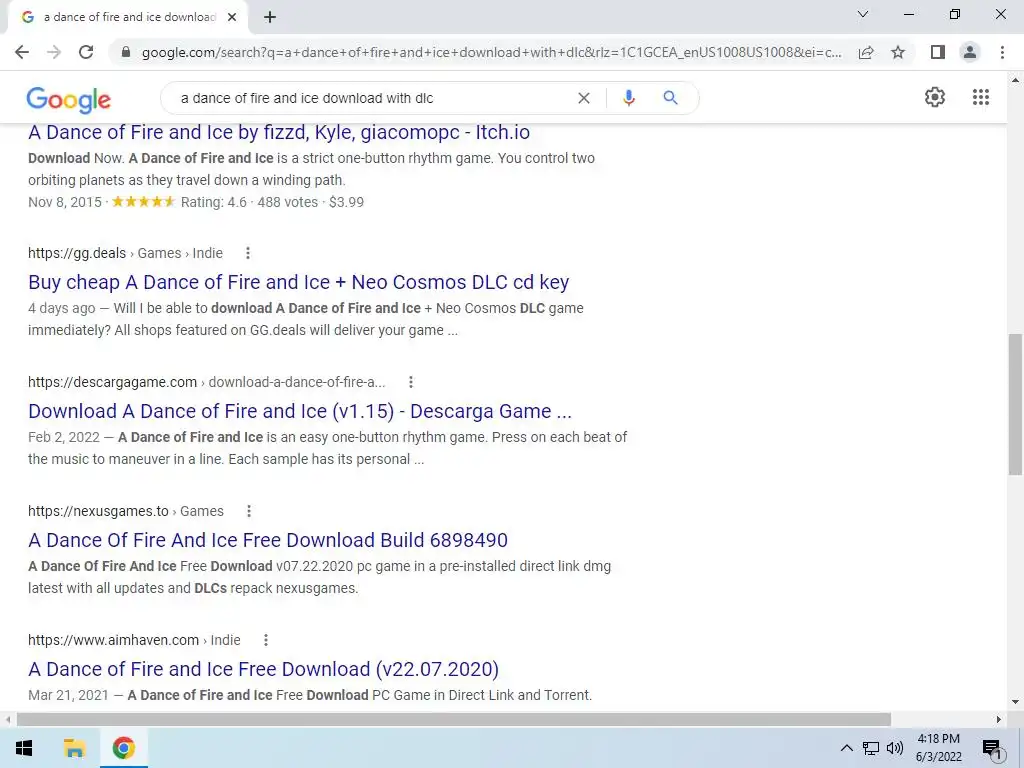Screen dimensions: 1024x768
Task: Click the https://www.aimhaven.com breadcrumb URL
Action: 114,640
